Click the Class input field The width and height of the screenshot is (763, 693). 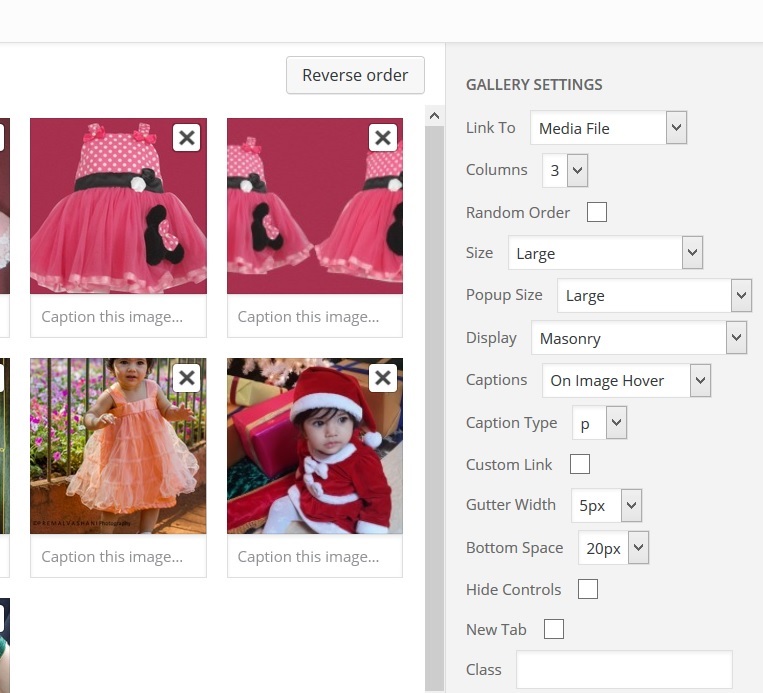624,670
